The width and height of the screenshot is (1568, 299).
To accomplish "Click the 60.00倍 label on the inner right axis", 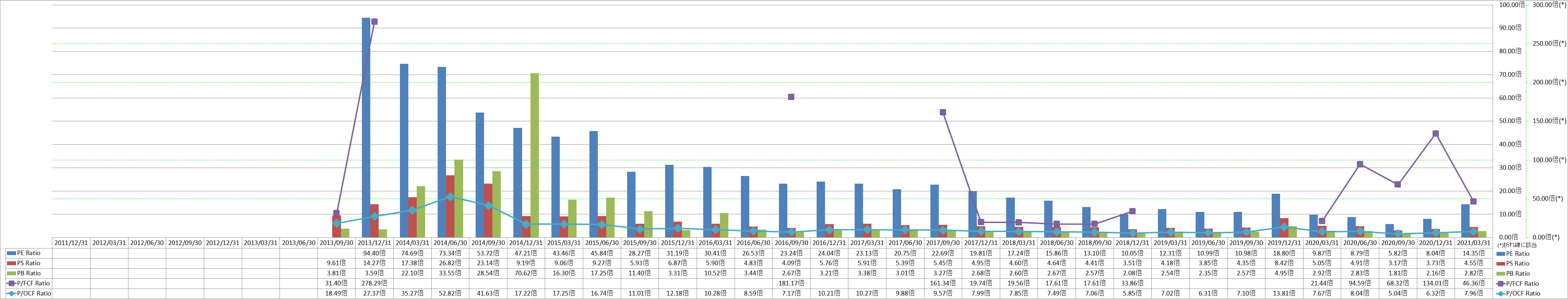I will coord(1510,98).
